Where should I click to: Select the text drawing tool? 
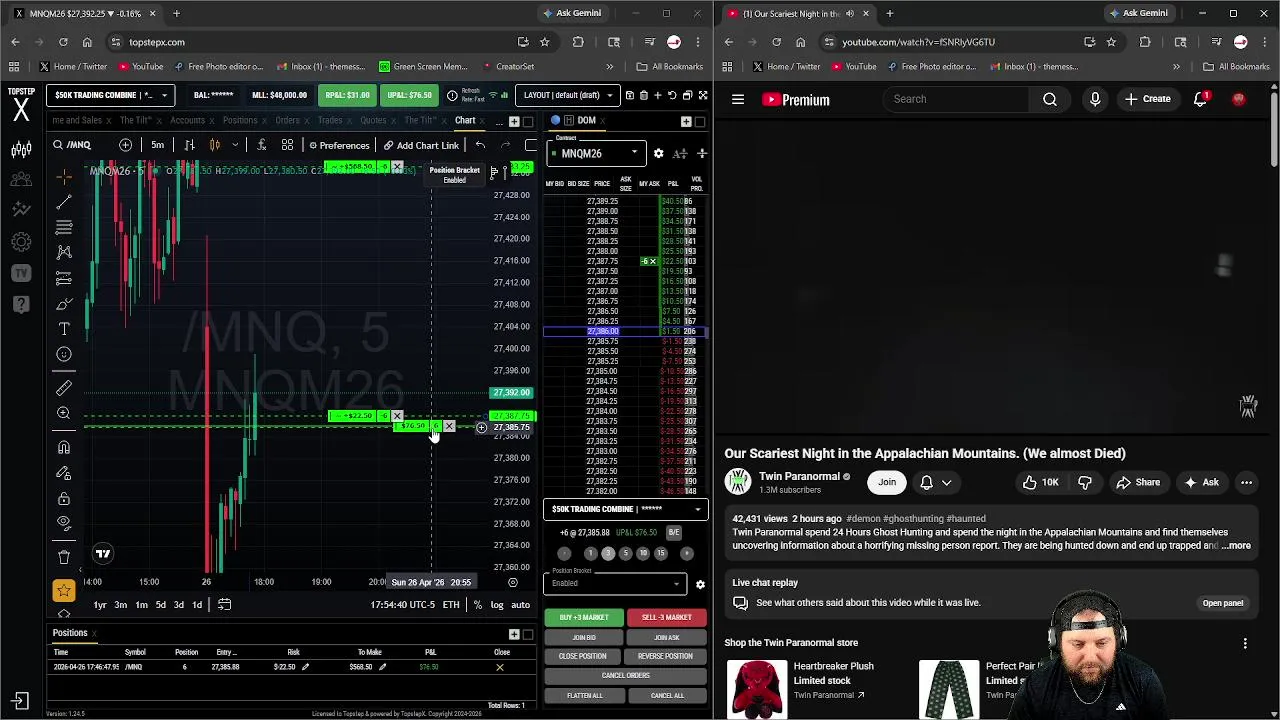coord(64,328)
